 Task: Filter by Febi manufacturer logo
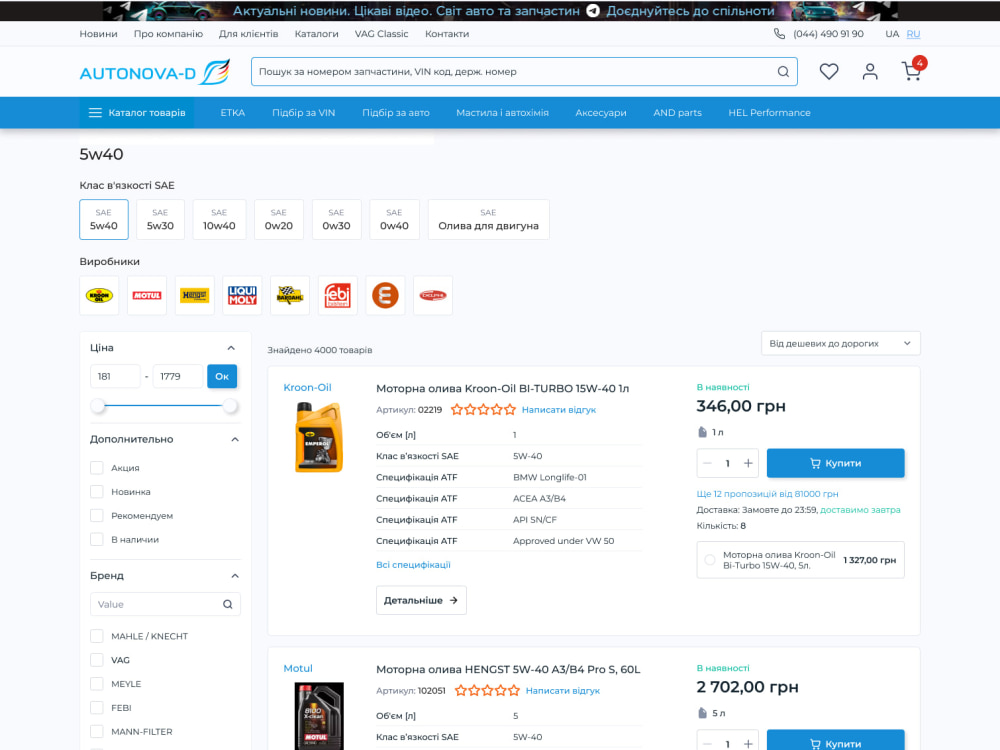pyautogui.click(x=337, y=295)
